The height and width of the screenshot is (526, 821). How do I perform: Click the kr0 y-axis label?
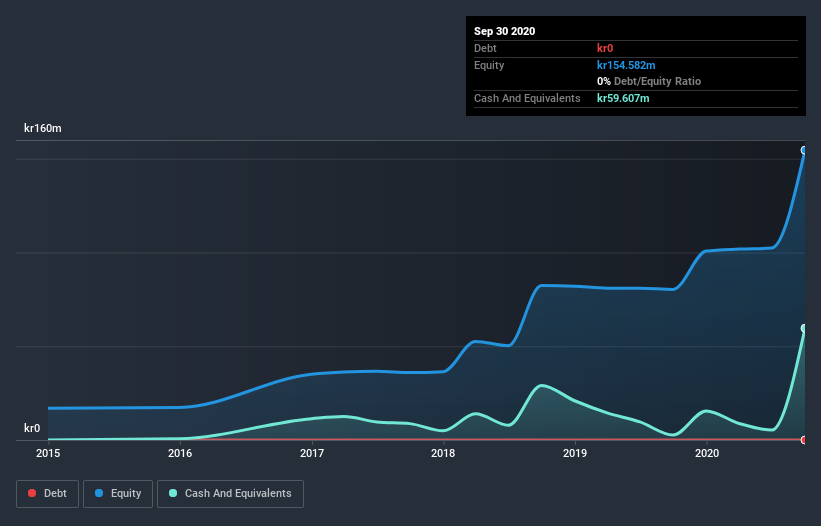[x=32, y=428]
